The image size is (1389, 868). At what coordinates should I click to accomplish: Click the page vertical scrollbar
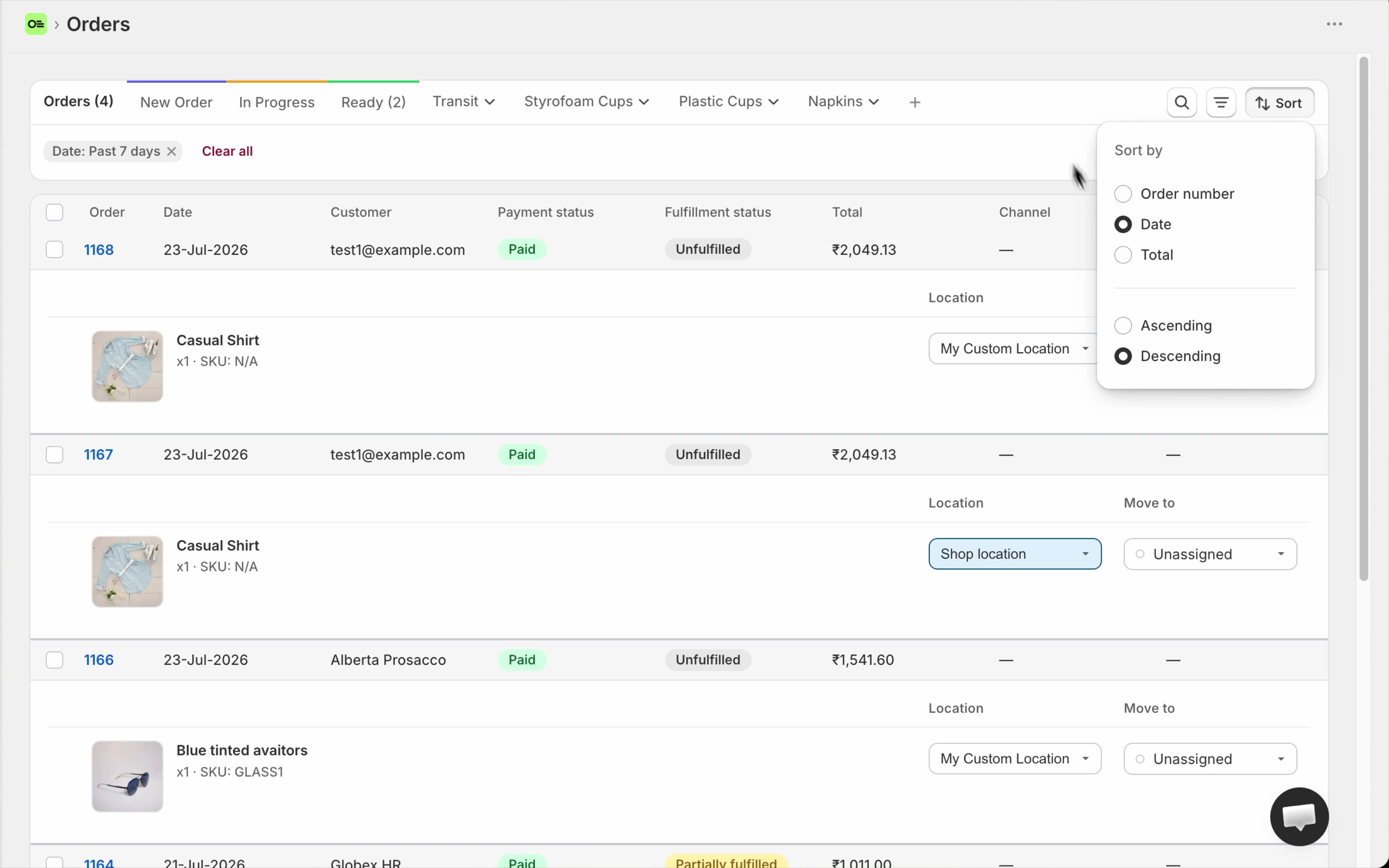click(1364, 319)
